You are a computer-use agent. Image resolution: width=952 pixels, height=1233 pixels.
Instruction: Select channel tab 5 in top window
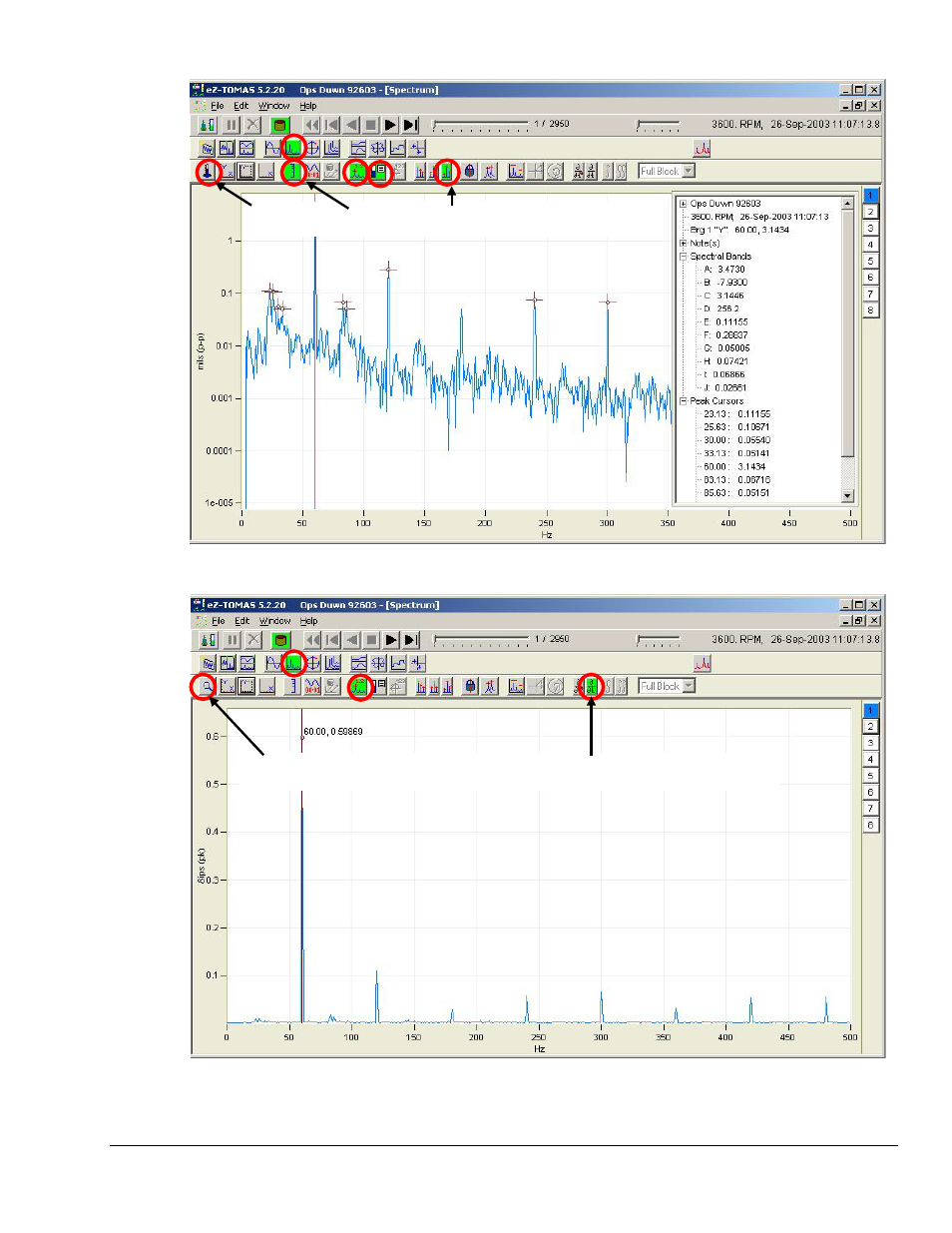pyautogui.click(x=870, y=261)
